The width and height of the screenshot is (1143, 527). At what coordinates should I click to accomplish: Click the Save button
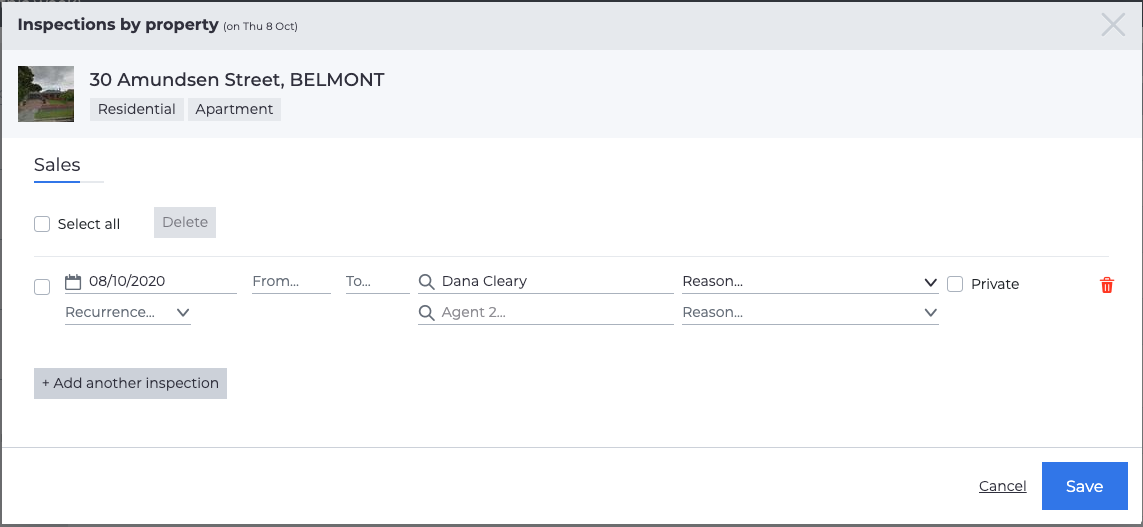(1085, 486)
